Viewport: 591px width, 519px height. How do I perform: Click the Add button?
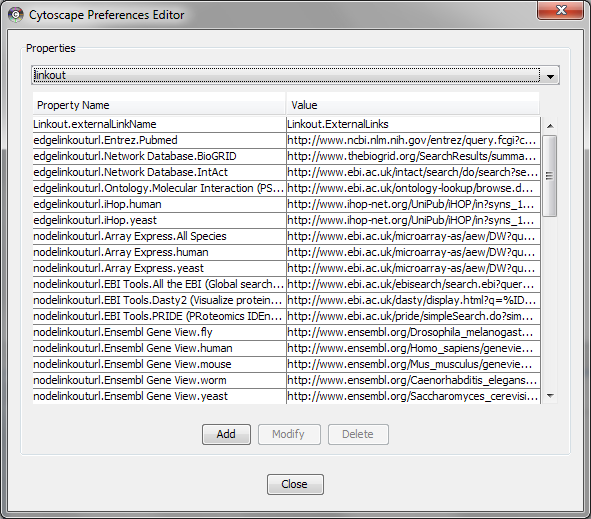pyautogui.click(x=226, y=434)
